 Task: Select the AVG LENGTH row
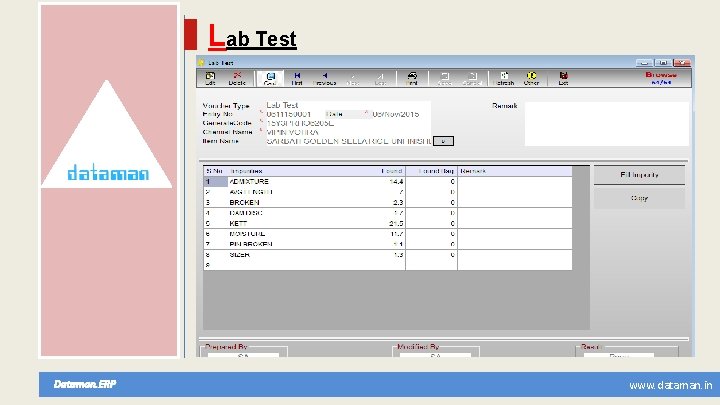[388, 192]
